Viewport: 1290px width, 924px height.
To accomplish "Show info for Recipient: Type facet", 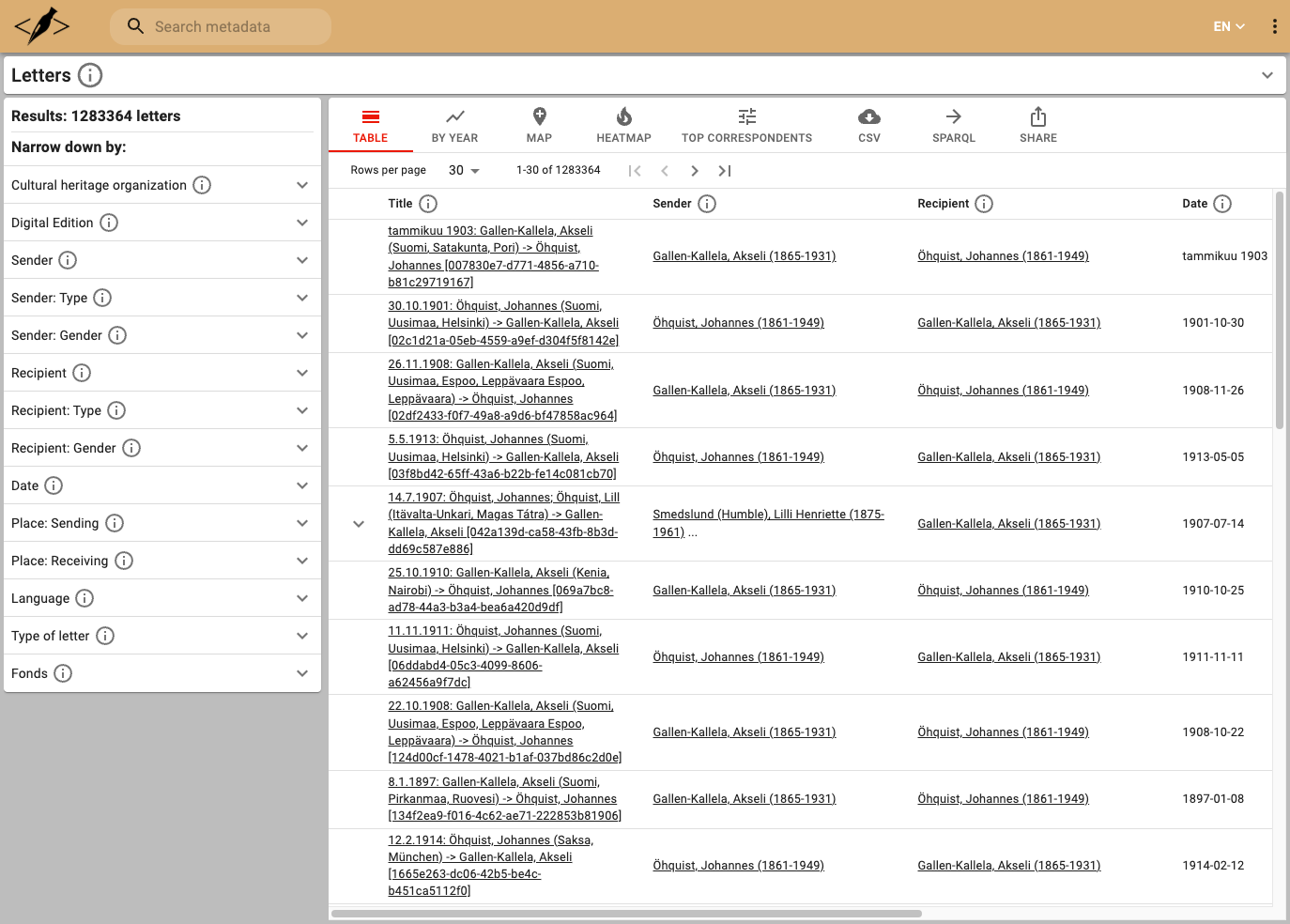I will point(116,410).
